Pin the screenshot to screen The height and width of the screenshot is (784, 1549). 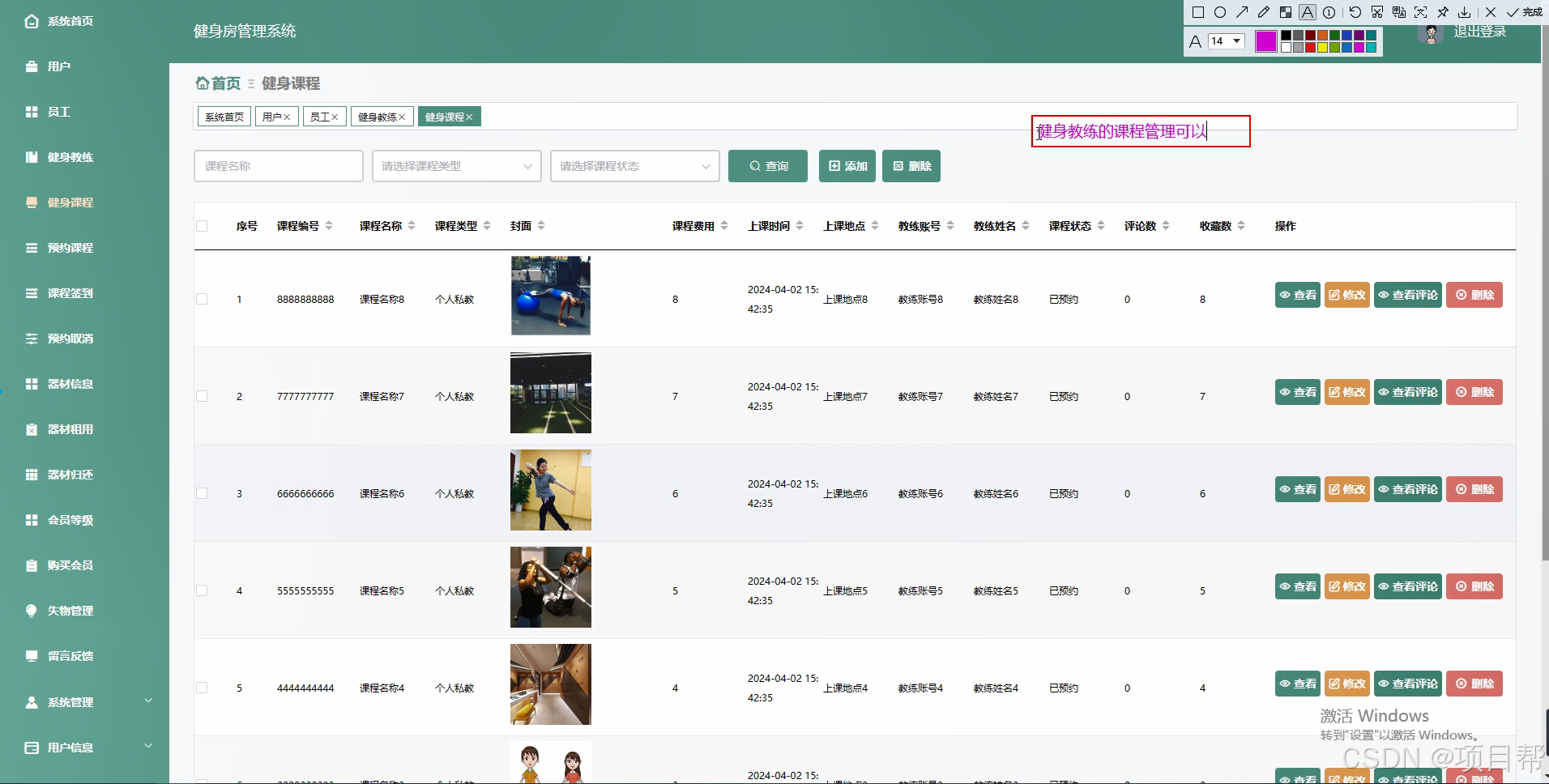(x=1443, y=12)
